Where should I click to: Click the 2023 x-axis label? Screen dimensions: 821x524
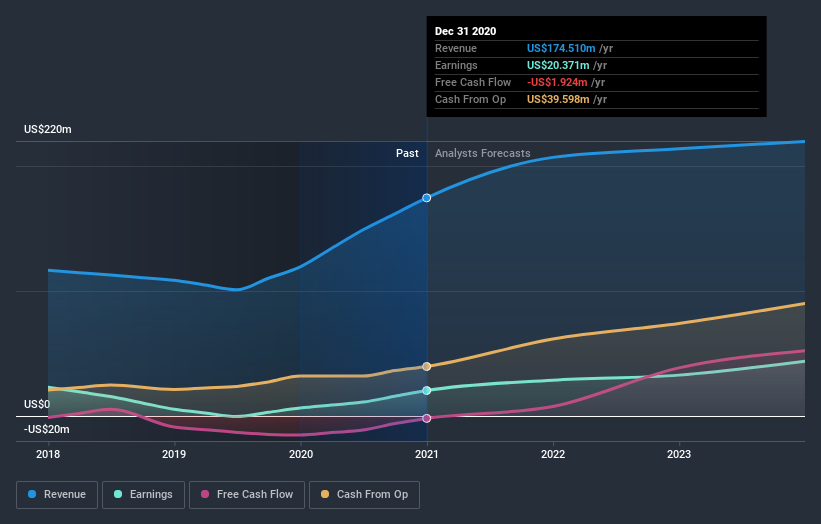pos(679,454)
